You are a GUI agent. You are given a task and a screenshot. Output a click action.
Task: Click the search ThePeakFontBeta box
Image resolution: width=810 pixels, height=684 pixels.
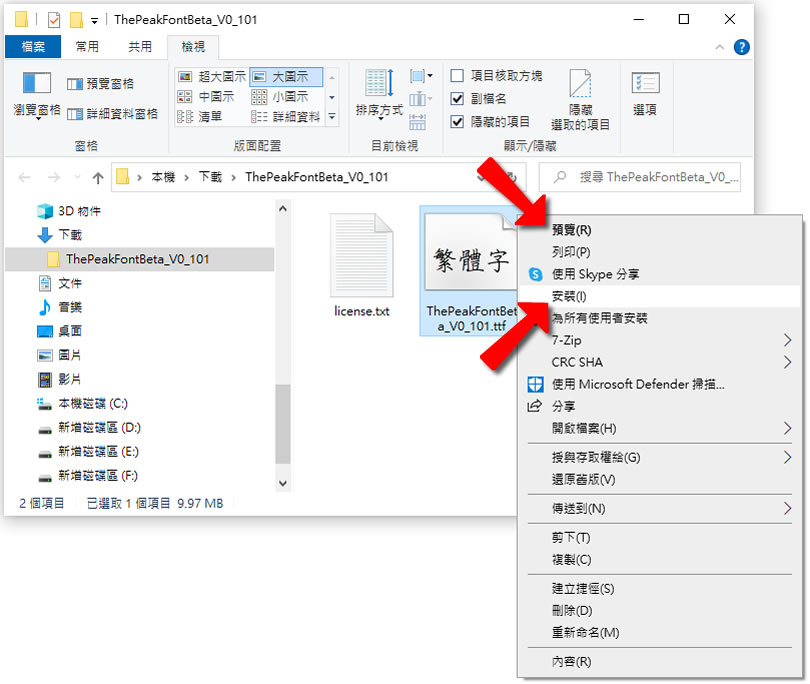(x=640, y=177)
